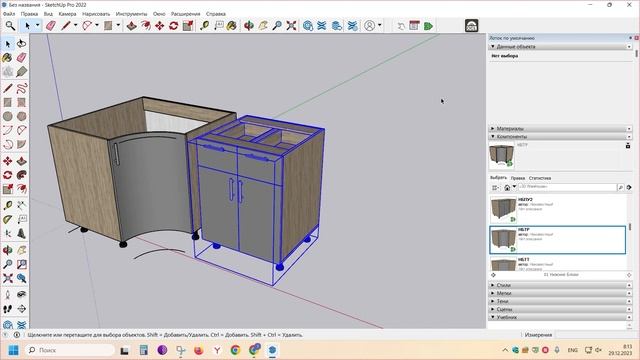Open Google Chrome from taskbar
Image resolution: width=640 pixels, height=360 pixels.
point(235,350)
